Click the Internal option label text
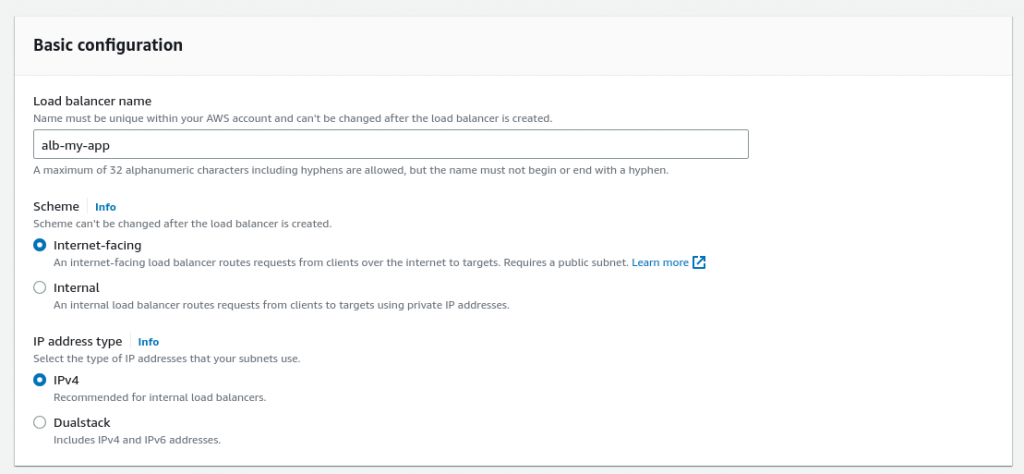The image size is (1024, 474). pos(76,288)
